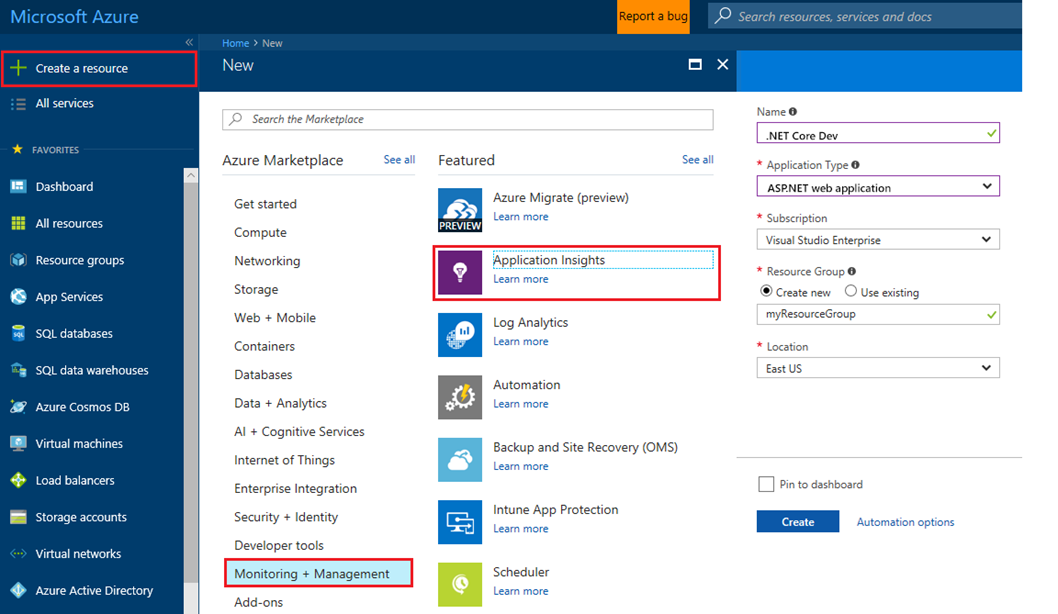Open the Load balancers diamond icon
The height and width of the screenshot is (614, 1058).
point(18,480)
